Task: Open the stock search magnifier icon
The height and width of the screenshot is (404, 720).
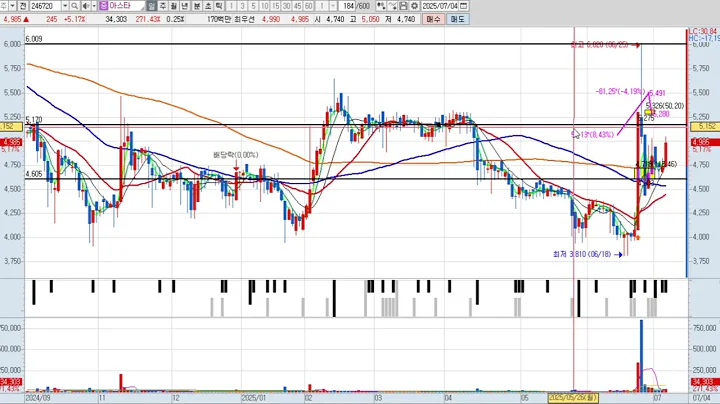Action: click(x=74, y=6)
